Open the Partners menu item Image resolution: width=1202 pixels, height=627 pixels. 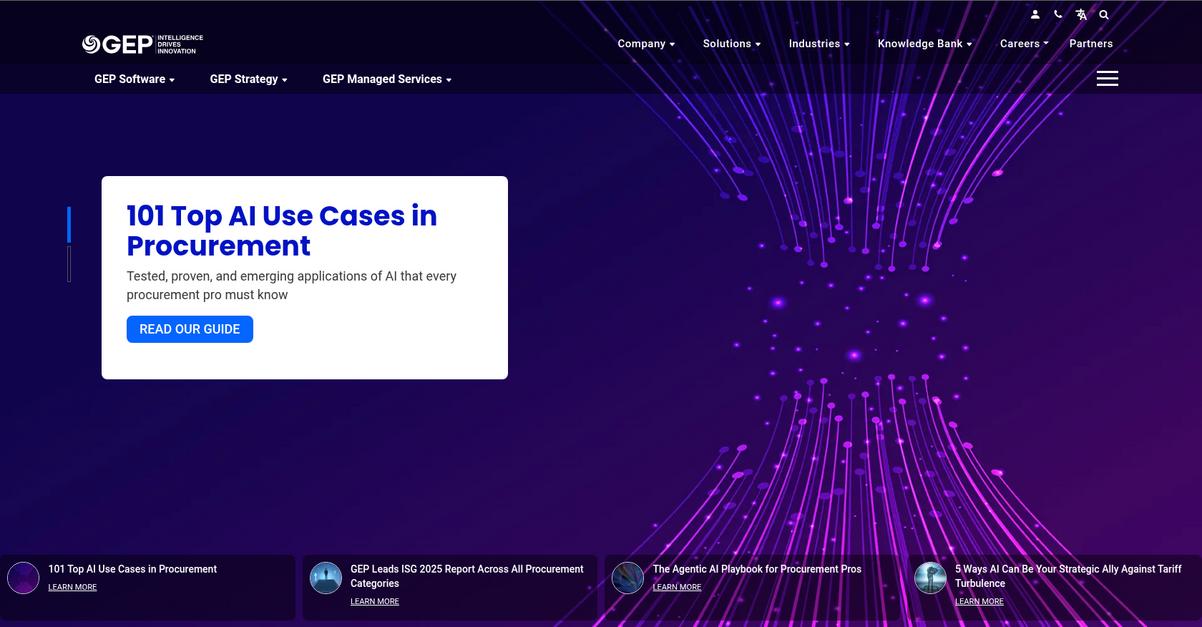(1091, 44)
